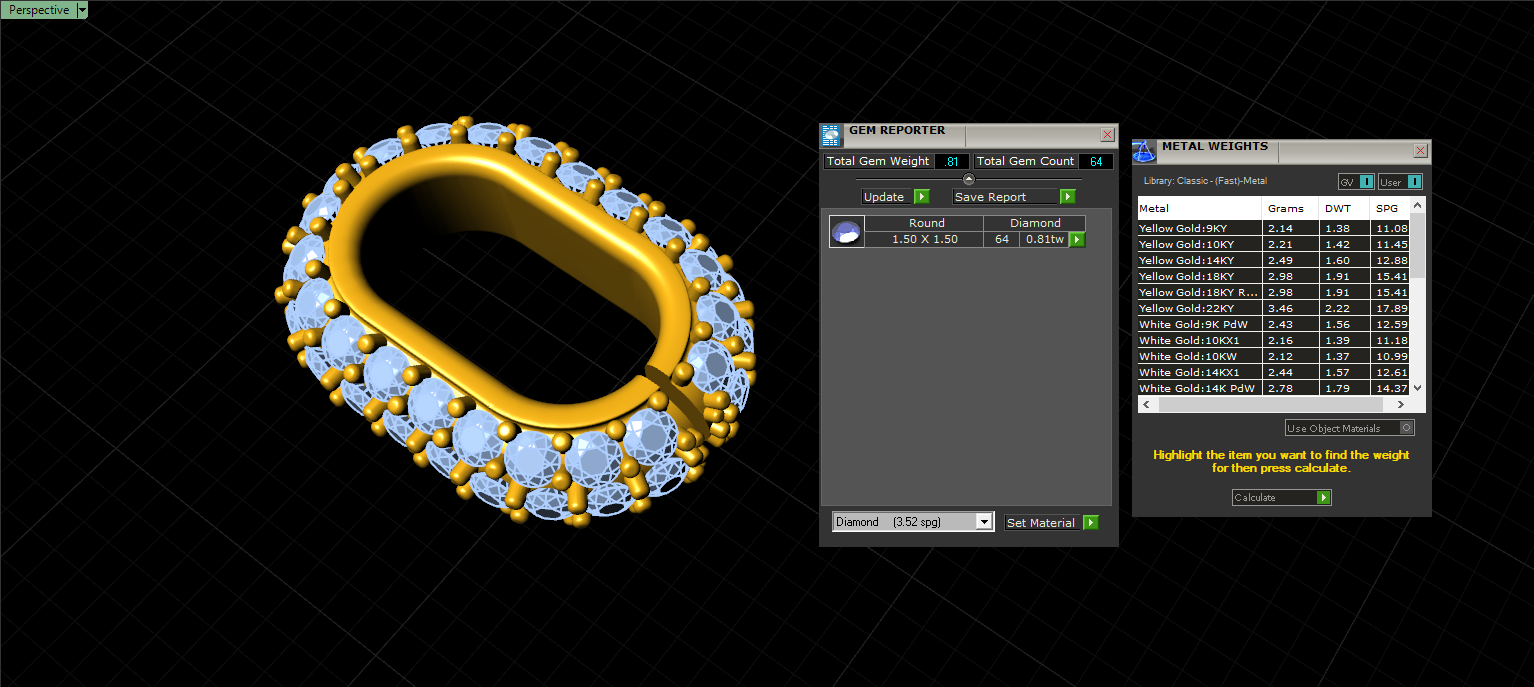Click the gem row Diamond type cell

[x=1034, y=223]
